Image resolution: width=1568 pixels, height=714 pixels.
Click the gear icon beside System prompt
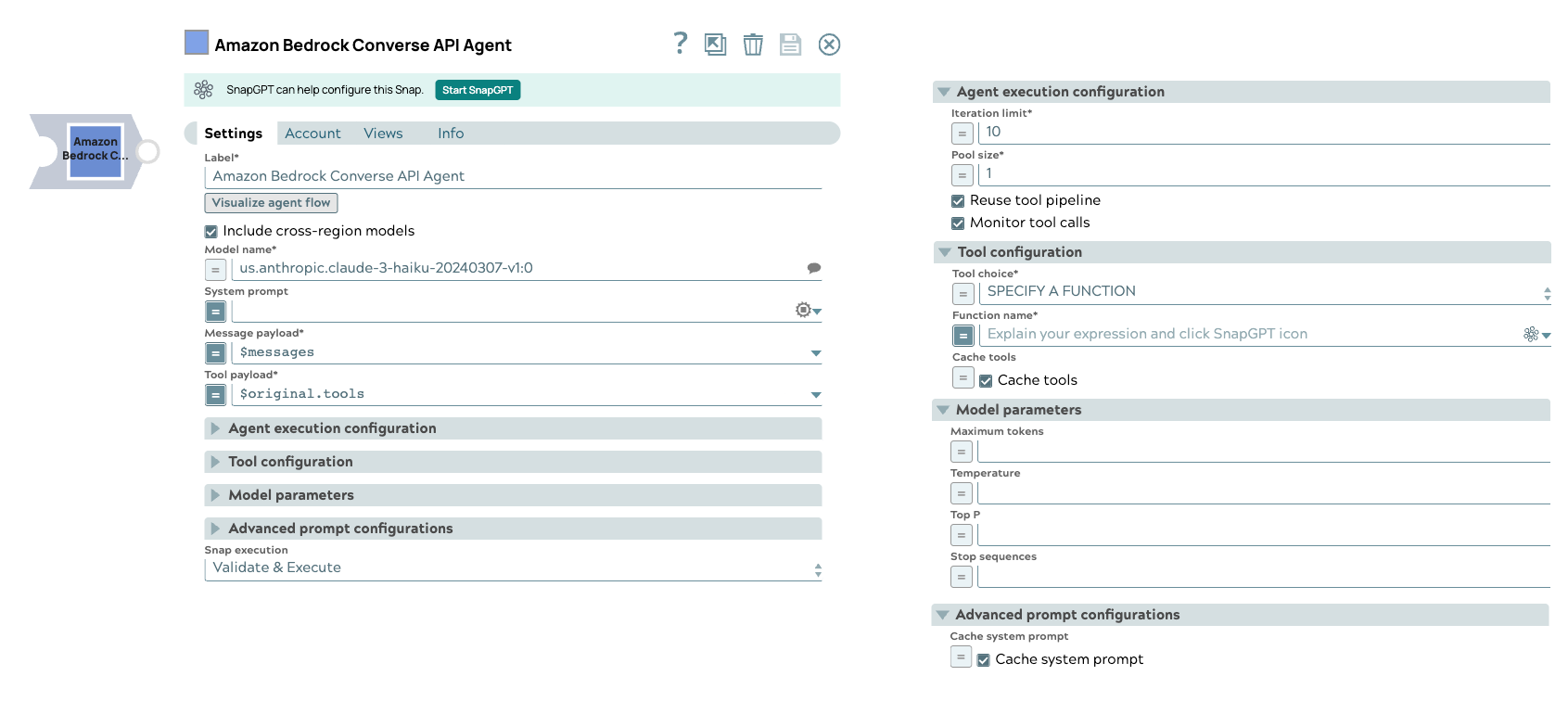[801, 309]
